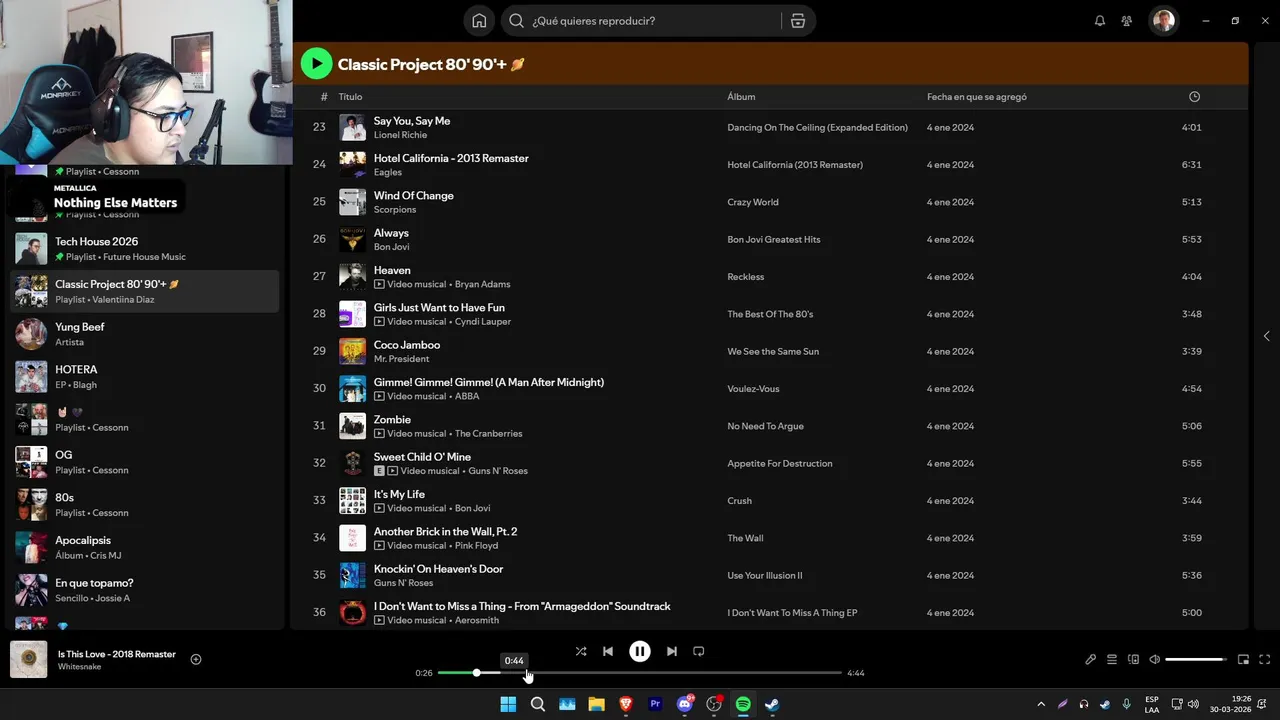Select Tech House 2026 playlist in library

tap(145, 248)
